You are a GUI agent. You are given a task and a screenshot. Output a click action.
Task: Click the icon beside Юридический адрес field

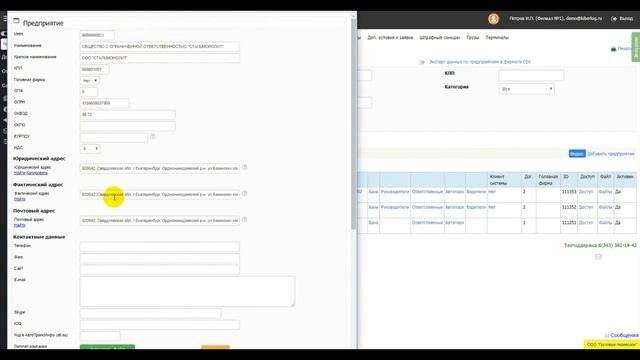coord(244,167)
